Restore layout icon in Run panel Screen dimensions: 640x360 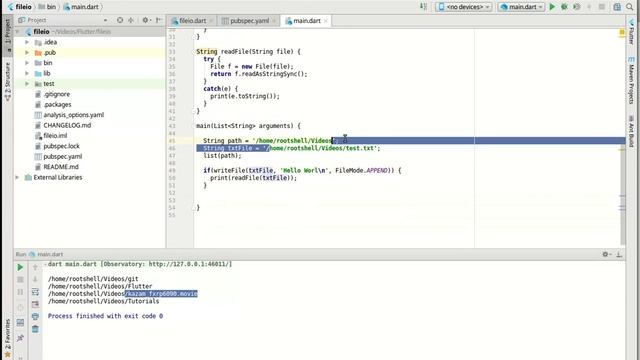click(x=20, y=323)
